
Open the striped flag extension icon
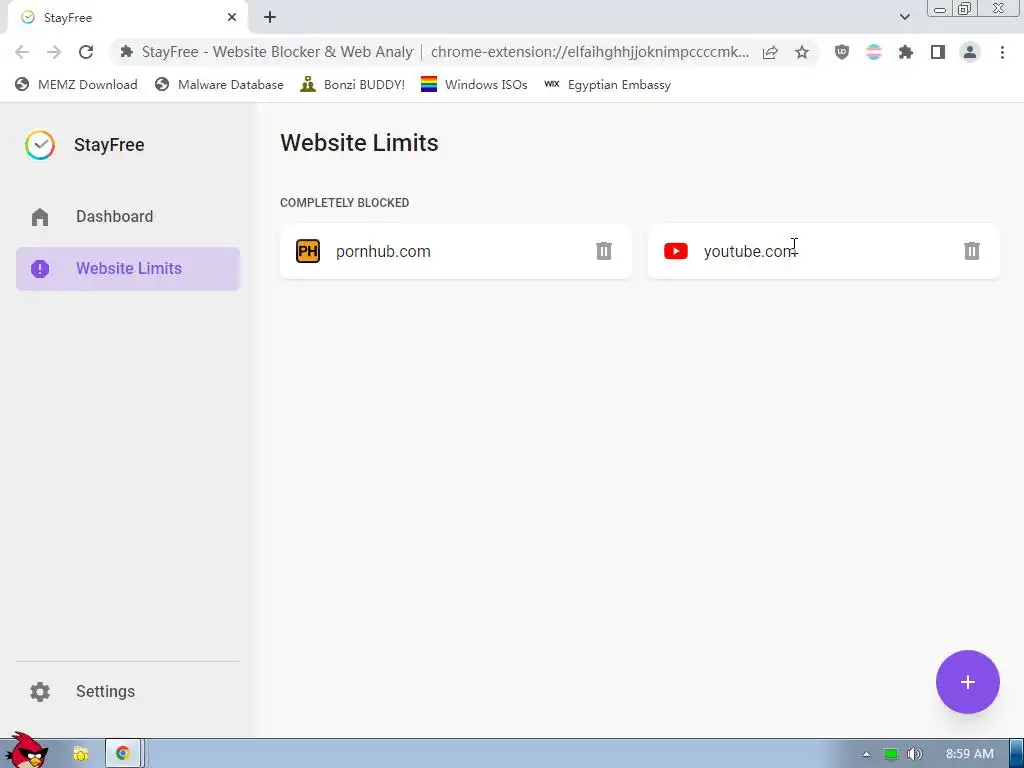tap(874, 52)
